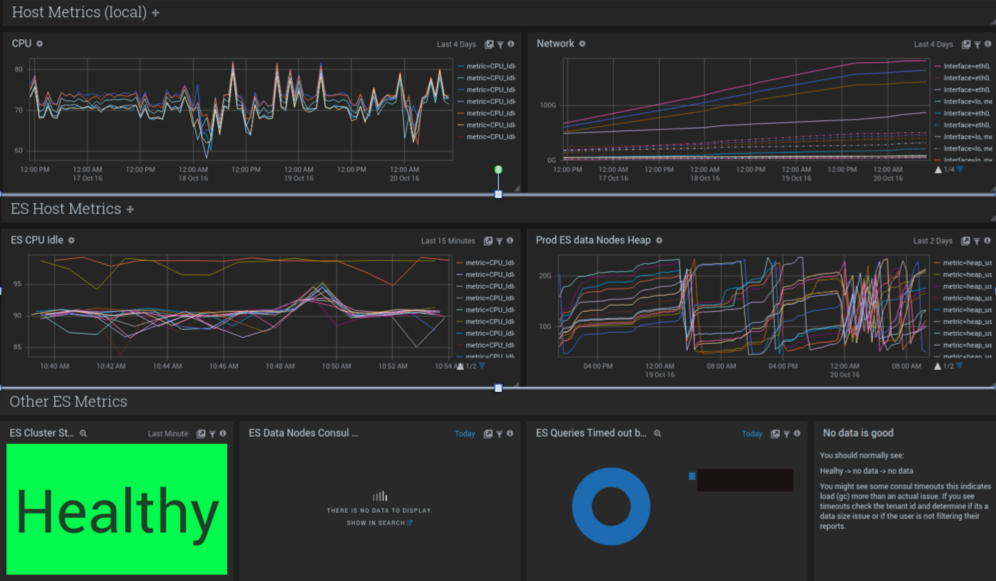Open Prod ES Heap panel in search
The height and width of the screenshot is (581, 996).
click(966, 241)
